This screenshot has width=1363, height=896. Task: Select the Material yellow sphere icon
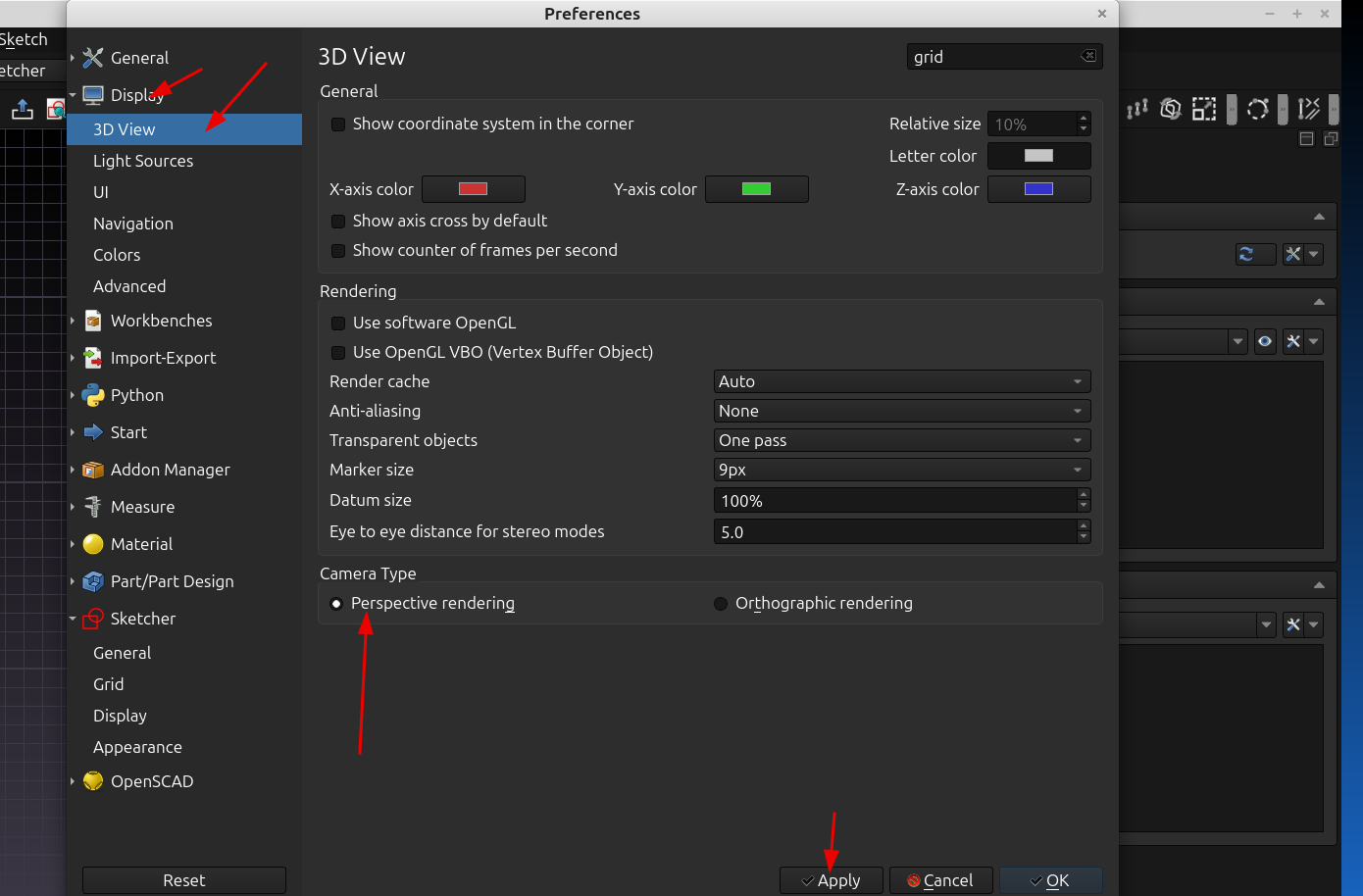(x=93, y=544)
